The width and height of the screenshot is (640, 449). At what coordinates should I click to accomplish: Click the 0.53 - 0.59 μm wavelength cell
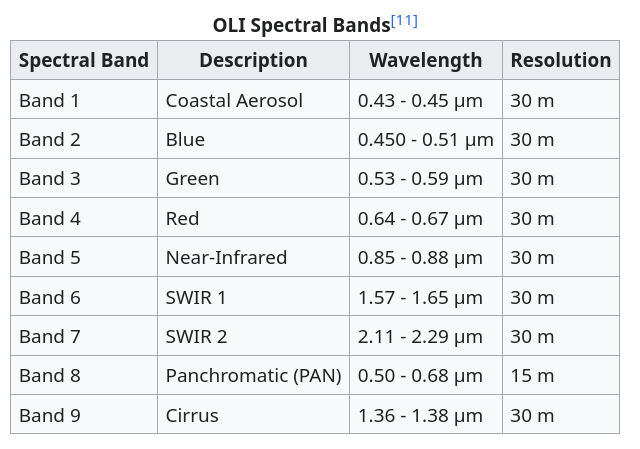tap(420, 179)
